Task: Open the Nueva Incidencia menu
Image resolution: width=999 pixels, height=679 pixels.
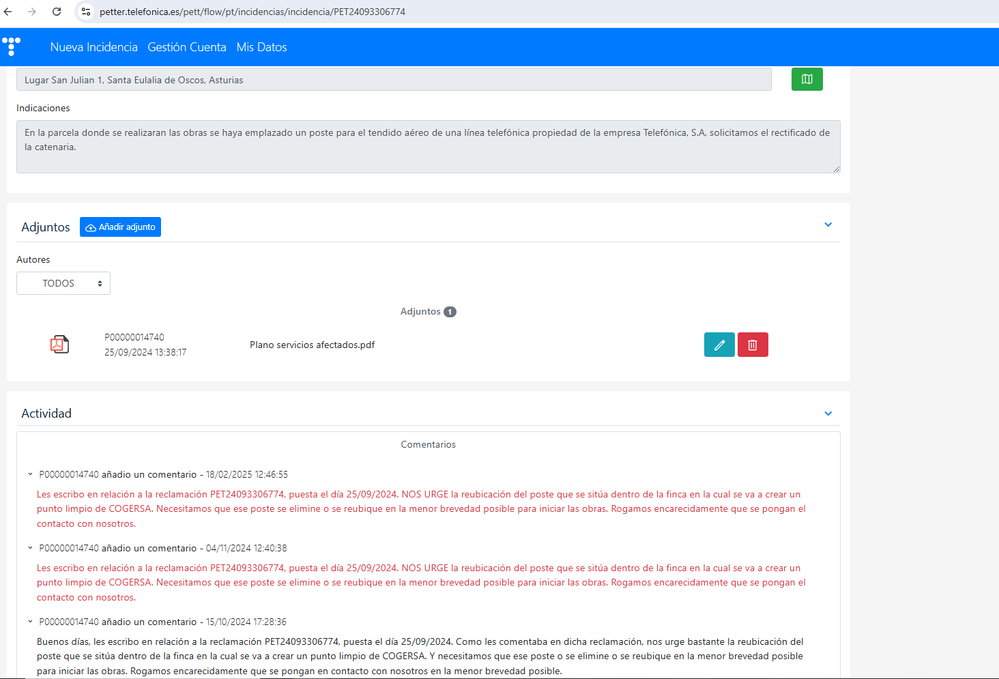Action: [x=94, y=47]
